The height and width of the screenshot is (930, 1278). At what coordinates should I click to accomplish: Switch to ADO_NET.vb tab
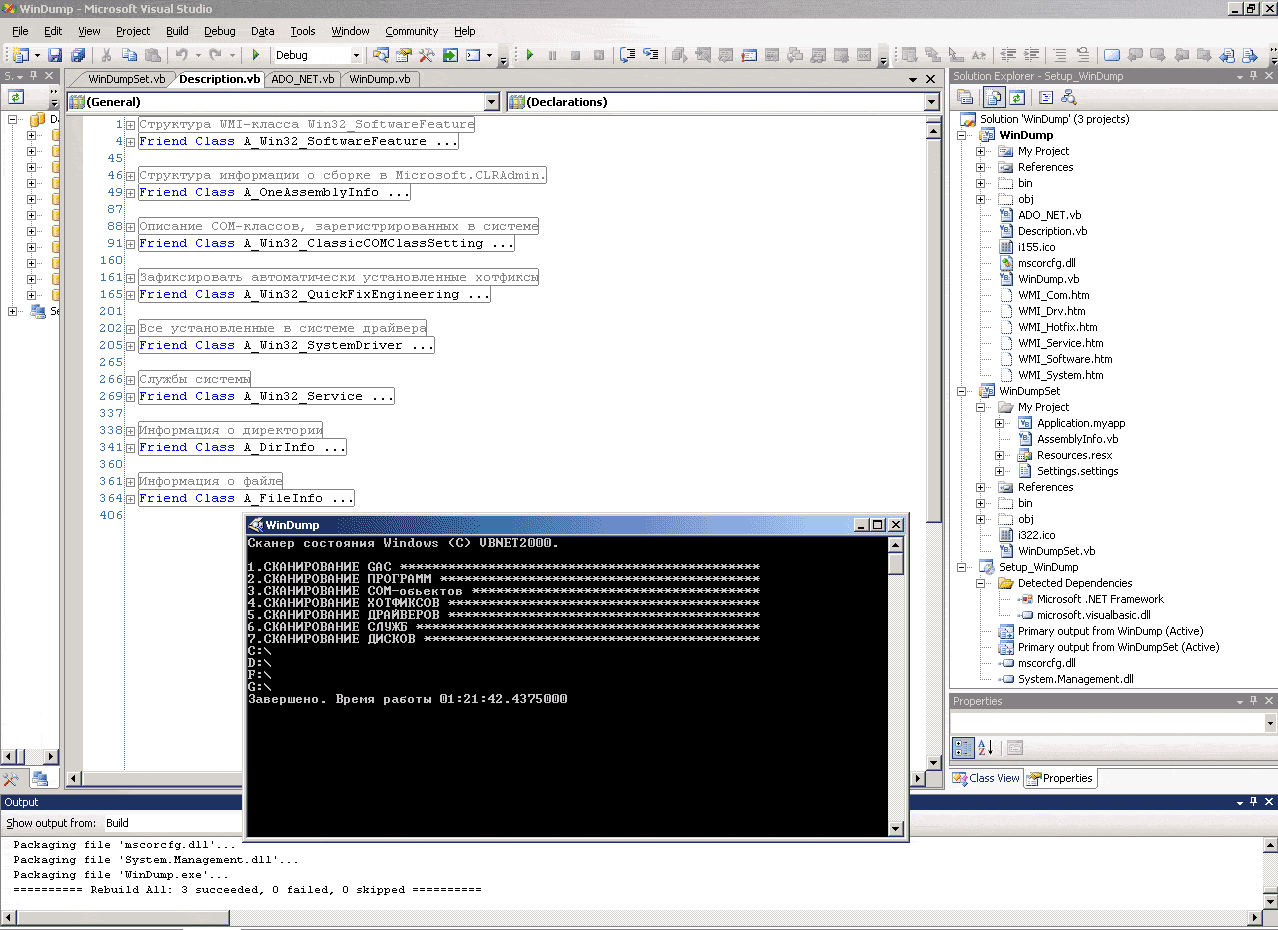coord(303,79)
